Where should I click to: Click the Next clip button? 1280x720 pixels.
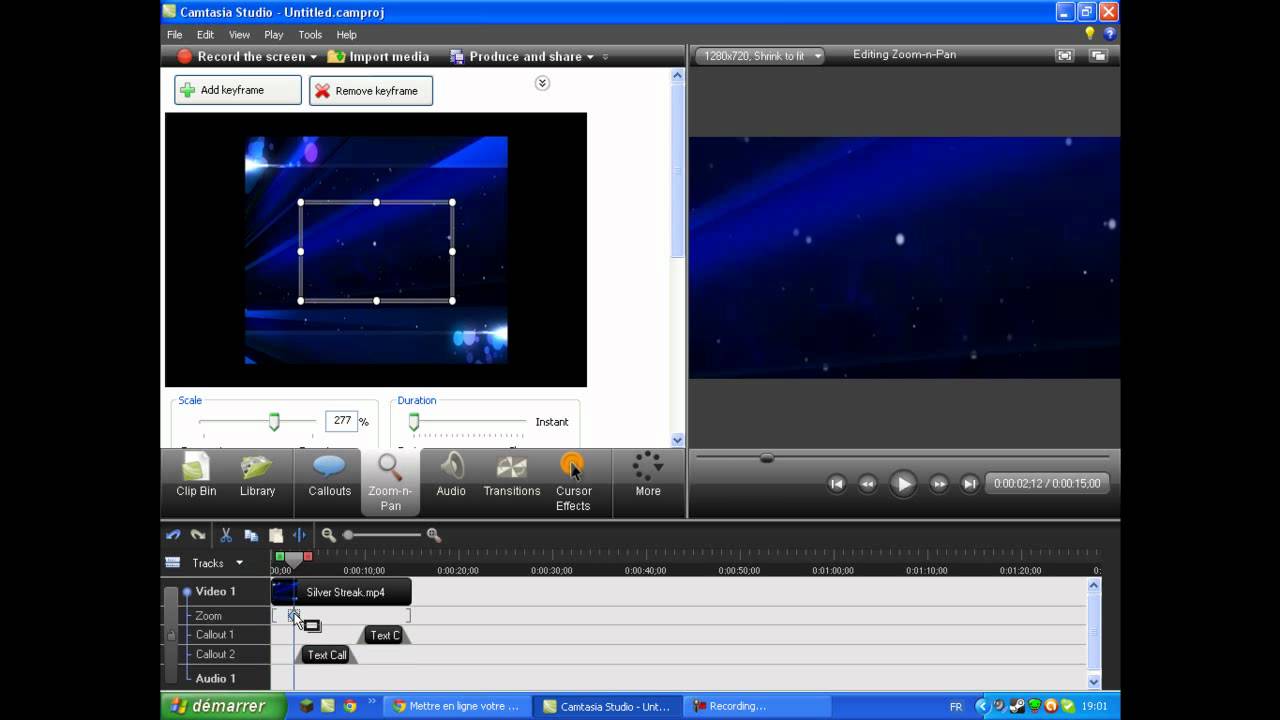[969, 484]
